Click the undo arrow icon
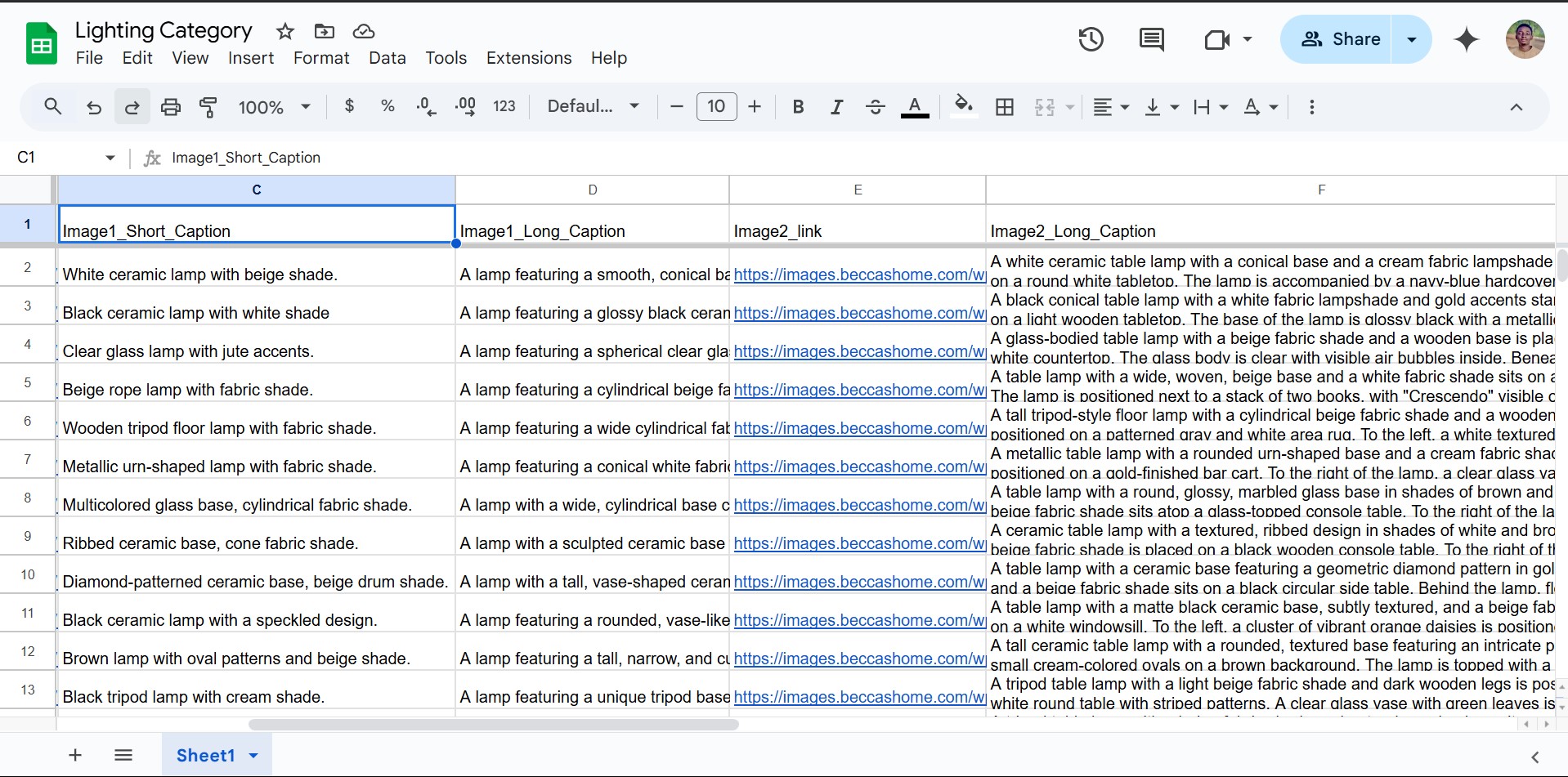Screen dimensions: 1568x777 click(94, 107)
